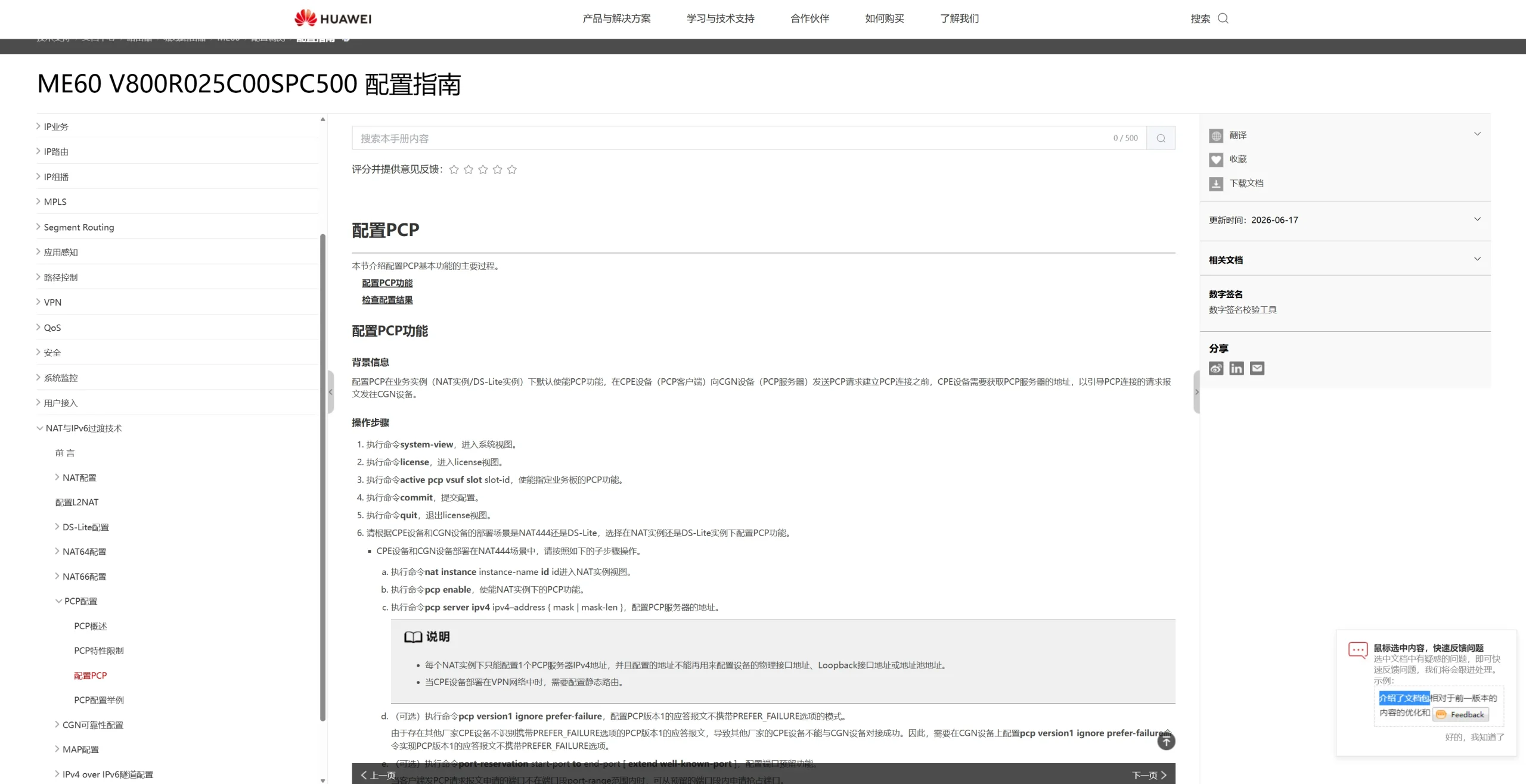
Task: Click the Feedback button in tip popup
Action: point(1461,714)
